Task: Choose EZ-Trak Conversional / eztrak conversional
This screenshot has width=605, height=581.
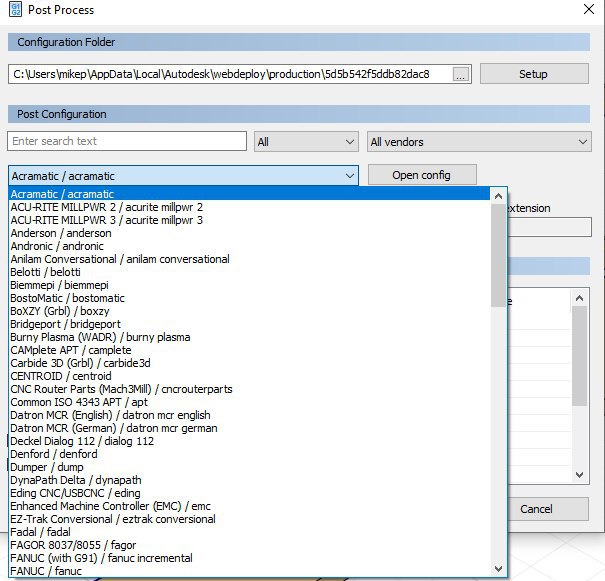Action: (249, 519)
